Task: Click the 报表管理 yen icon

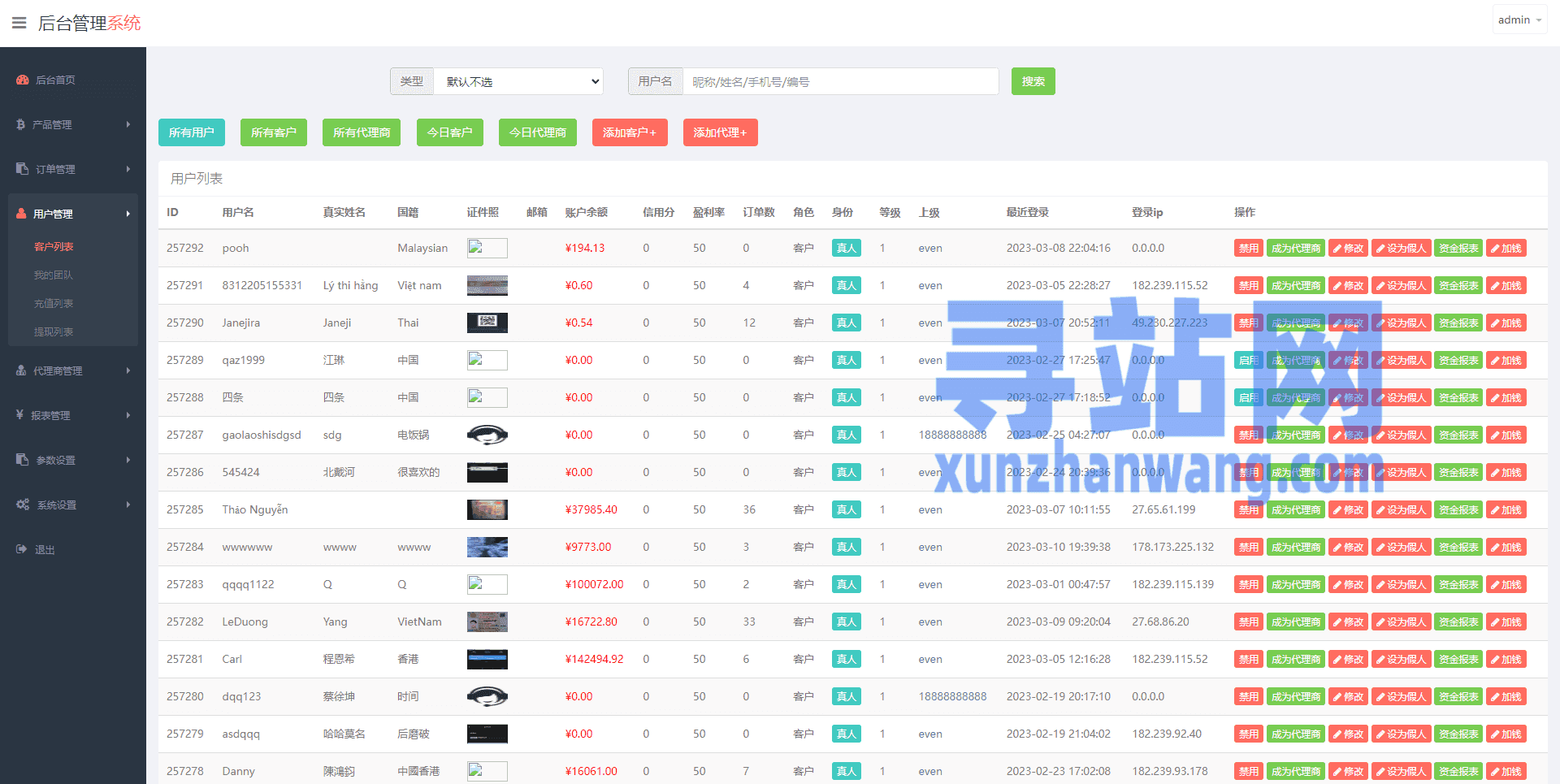Action: tap(20, 415)
